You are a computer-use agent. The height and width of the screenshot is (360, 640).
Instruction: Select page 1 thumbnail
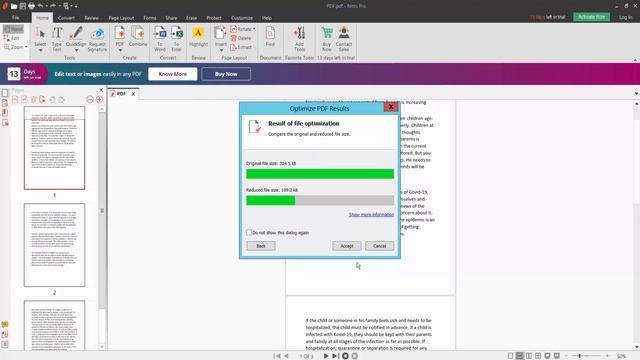54,148
